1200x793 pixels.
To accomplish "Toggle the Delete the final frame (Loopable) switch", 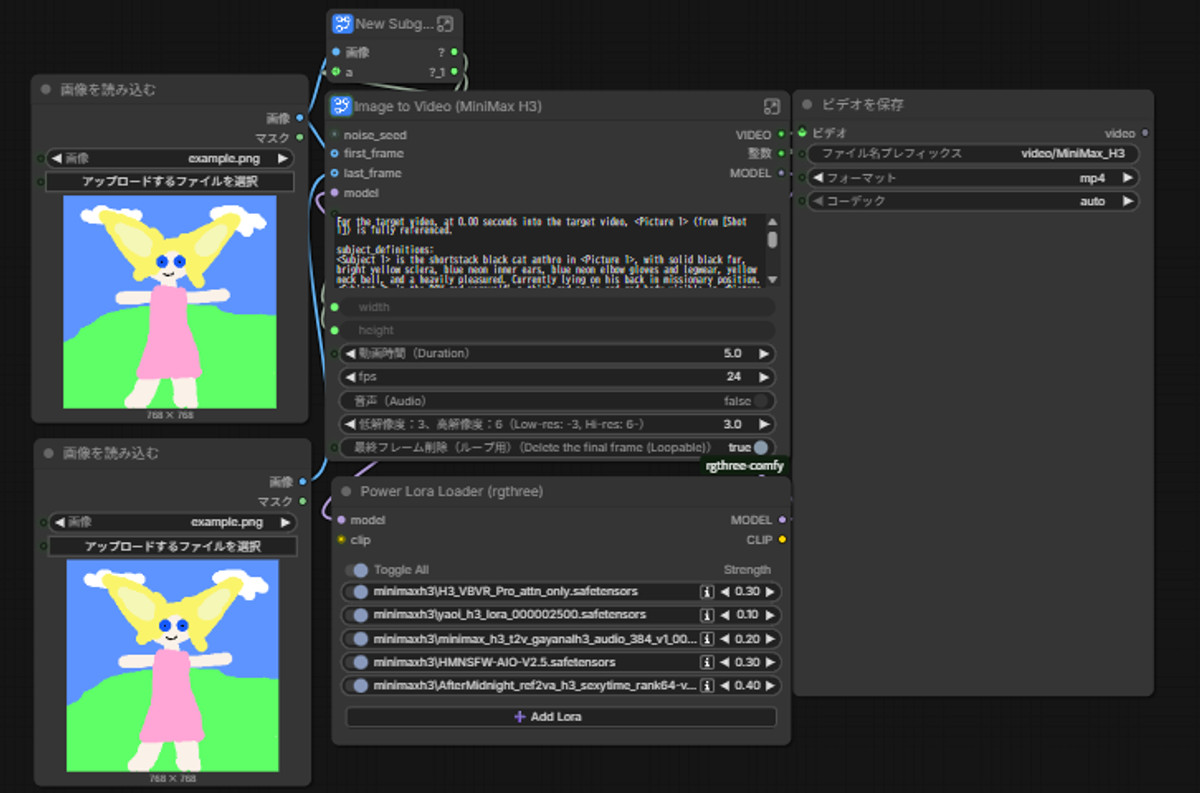I will click(x=762, y=448).
